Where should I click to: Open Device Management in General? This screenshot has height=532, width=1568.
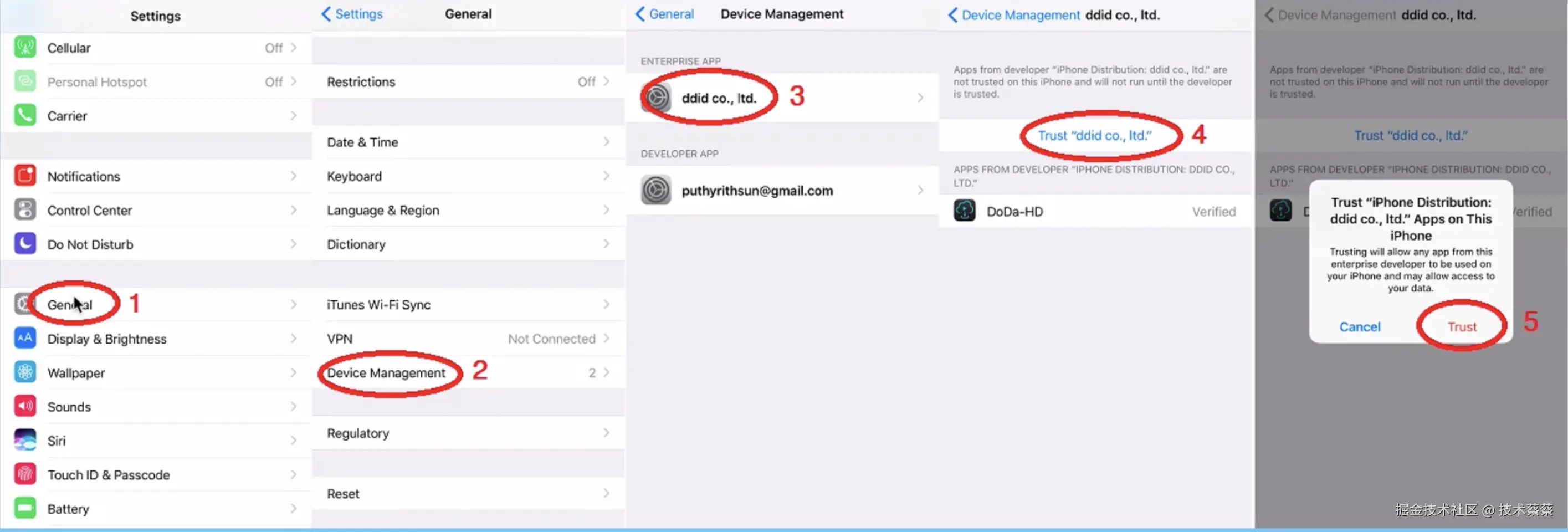point(469,372)
